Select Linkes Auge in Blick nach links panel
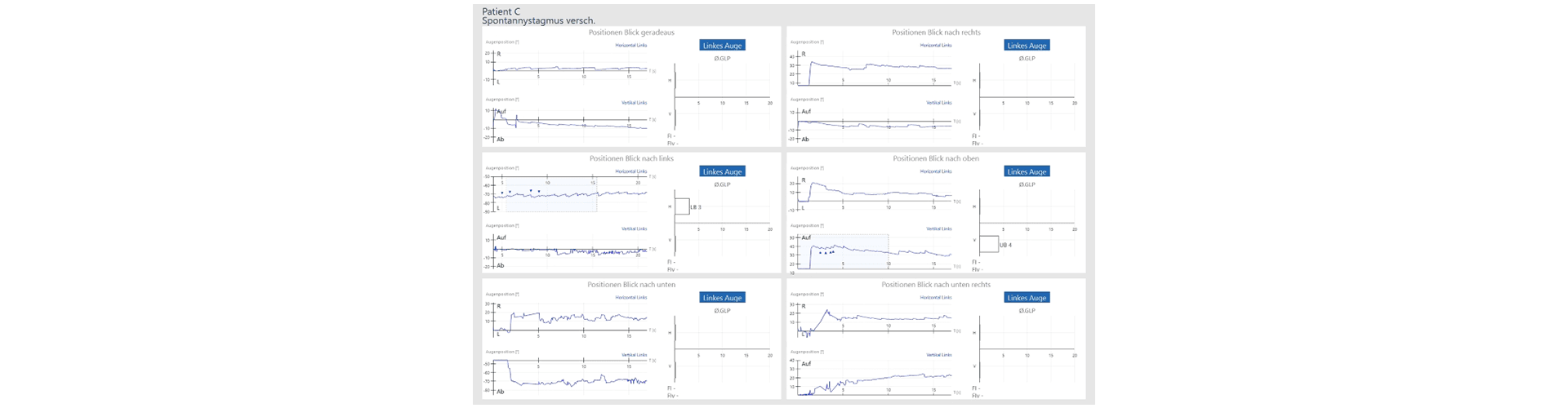Viewport: 1568px width, 408px height. pos(722,171)
